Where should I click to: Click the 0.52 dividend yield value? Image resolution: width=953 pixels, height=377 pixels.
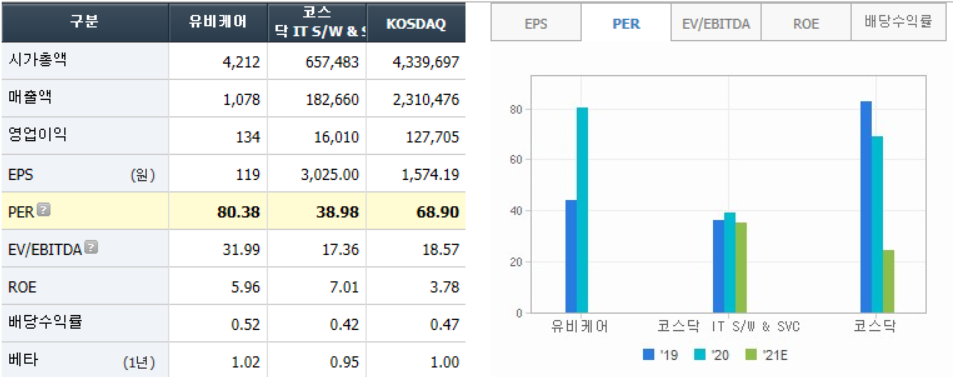(x=247, y=325)
